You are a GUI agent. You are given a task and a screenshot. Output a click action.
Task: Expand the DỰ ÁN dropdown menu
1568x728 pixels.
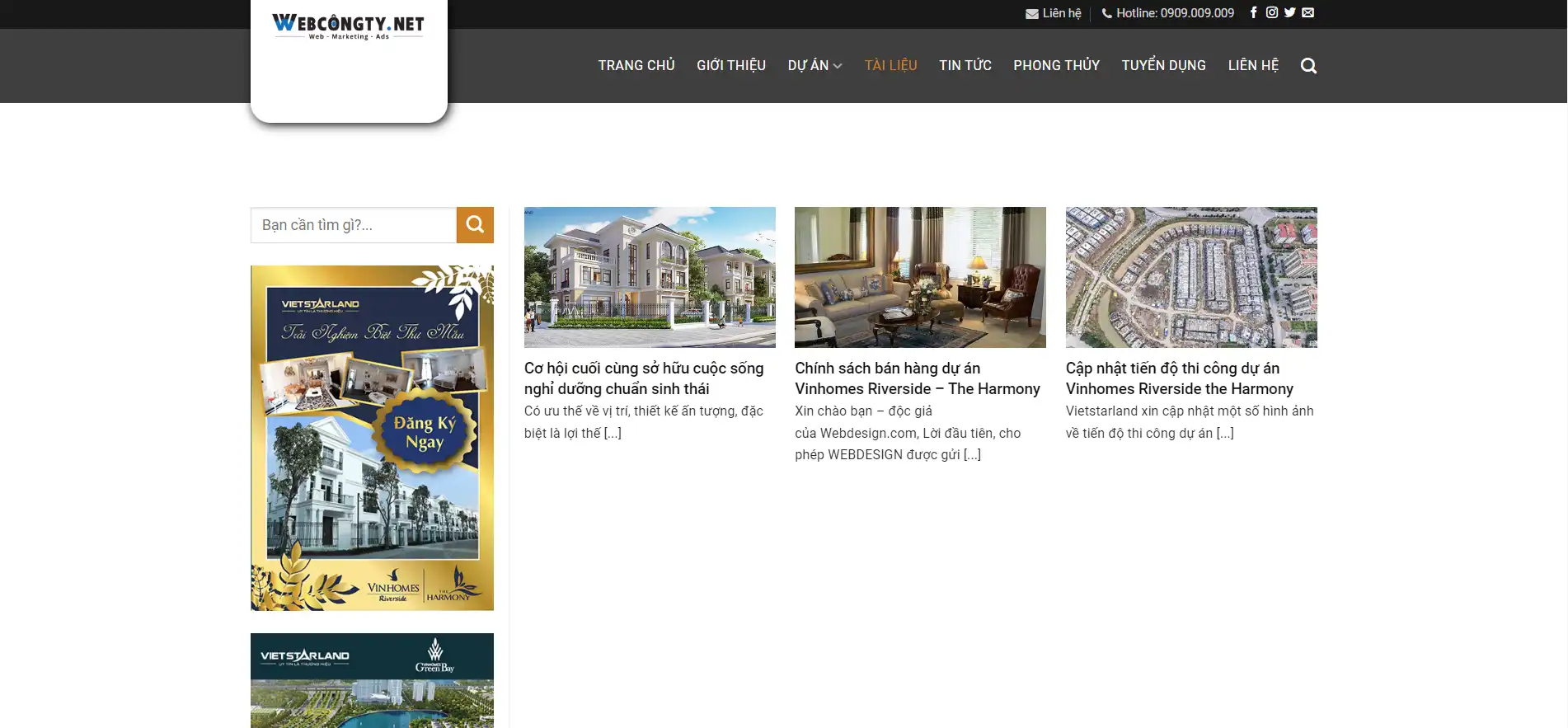[815, 66]
